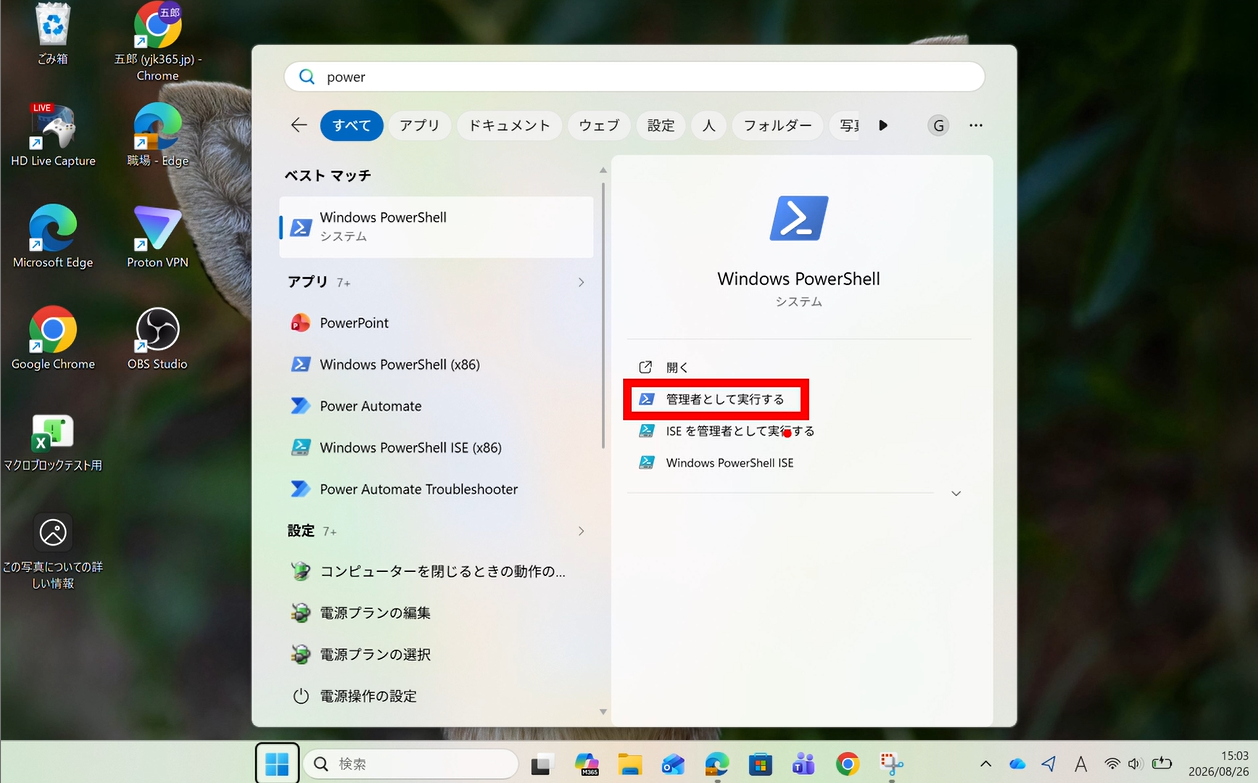Open the clock and date 15:03
The image size is (1258, 783).
1221,764
